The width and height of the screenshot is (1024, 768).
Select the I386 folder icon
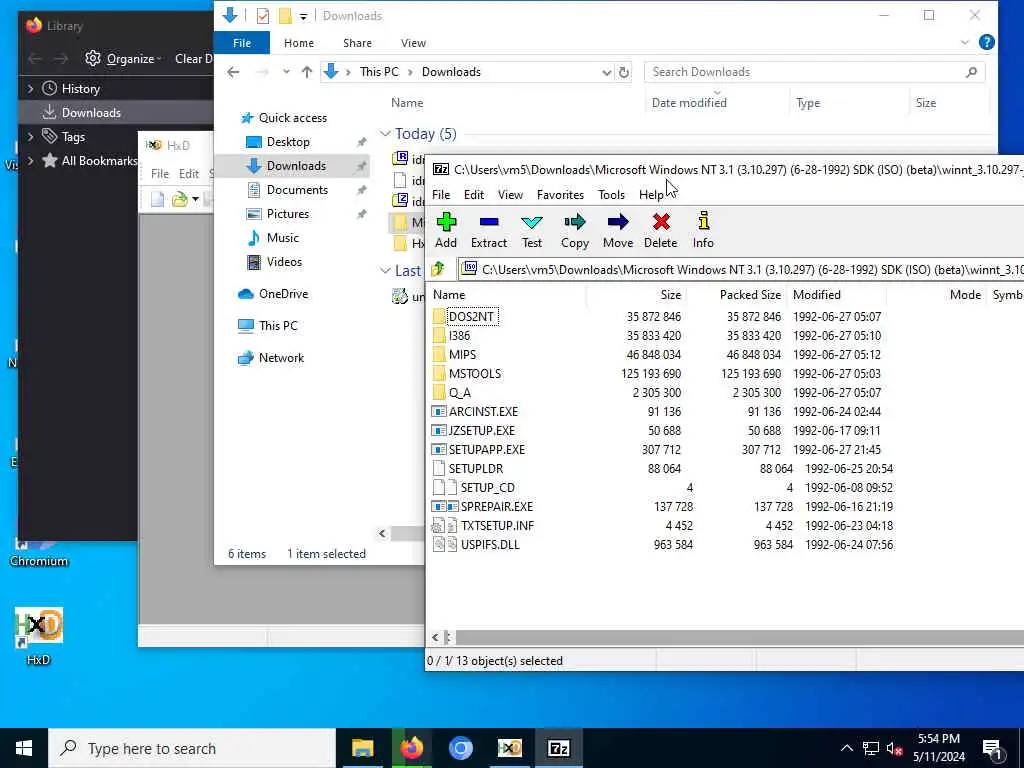coord(440,336)
